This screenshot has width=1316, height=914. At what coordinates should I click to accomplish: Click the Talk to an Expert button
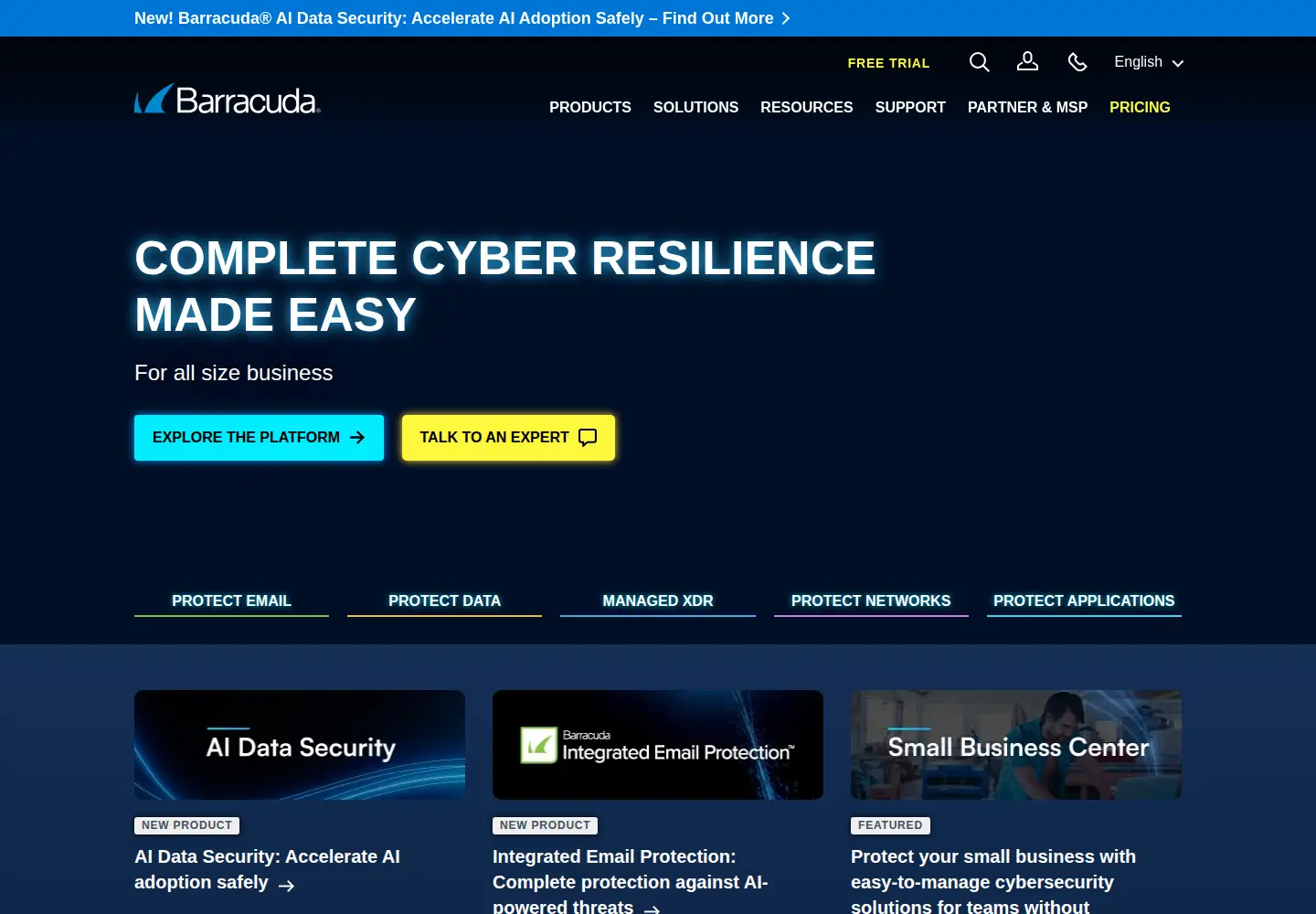click(508, 438)
